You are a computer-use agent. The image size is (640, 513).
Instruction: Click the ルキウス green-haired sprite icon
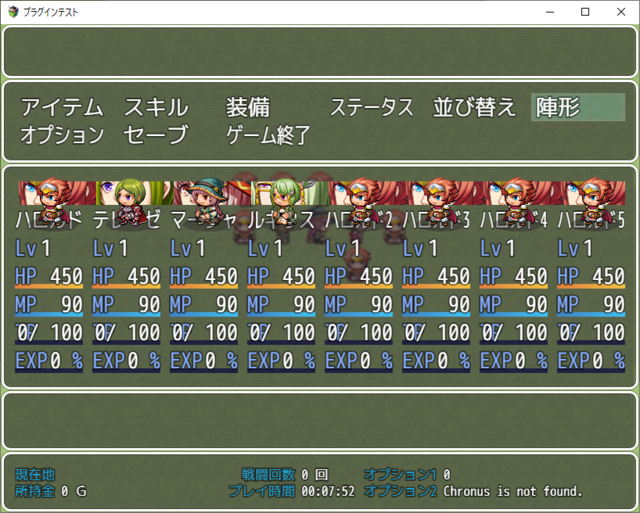pos(284,202)
